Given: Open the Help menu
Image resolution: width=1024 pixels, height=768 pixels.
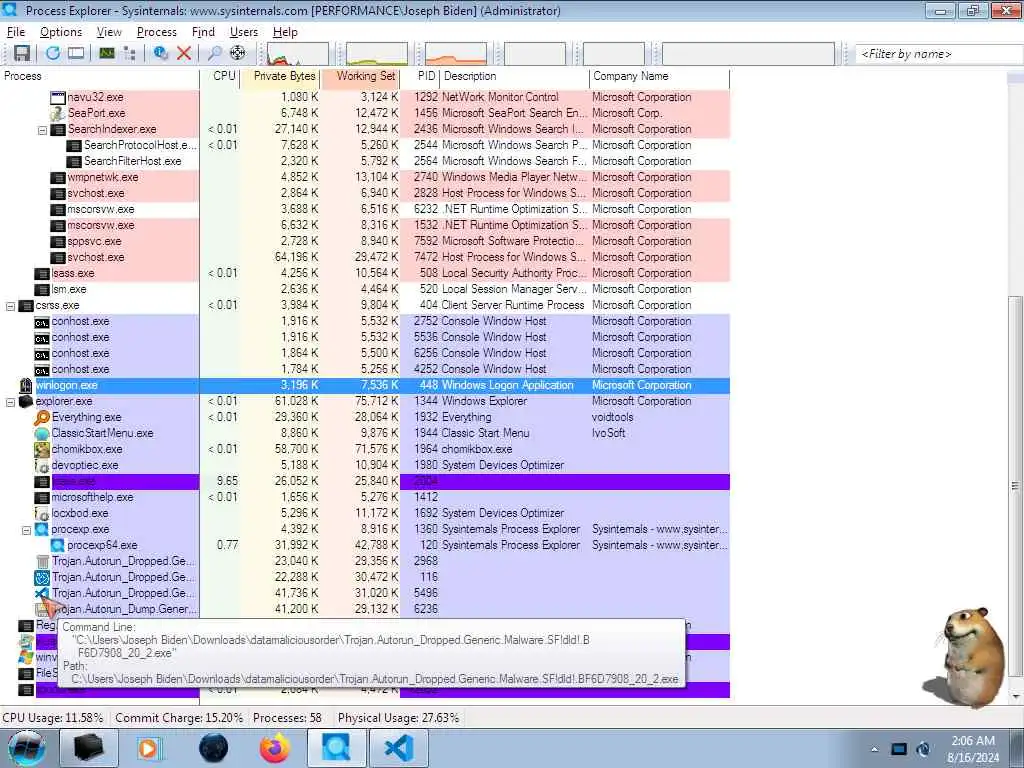Looking at the screenshot, I should (285, 32).
